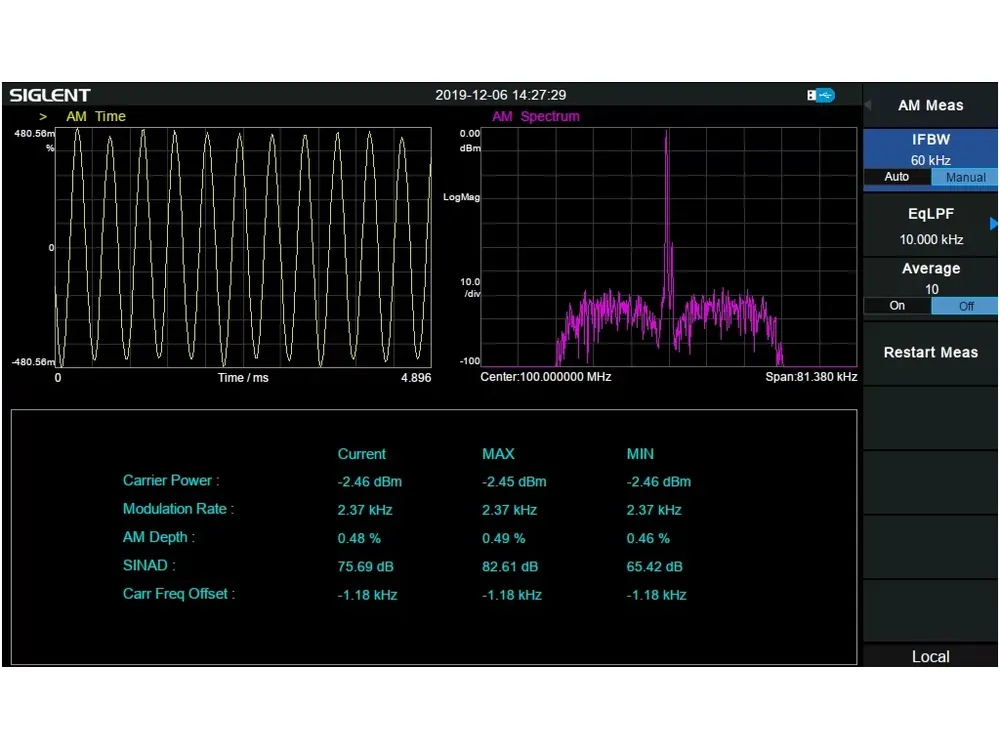Click the MIN SINAD 65.42 dB
Screen dimensions: 1000x750
pyautogui.click(x=654, y=567)
